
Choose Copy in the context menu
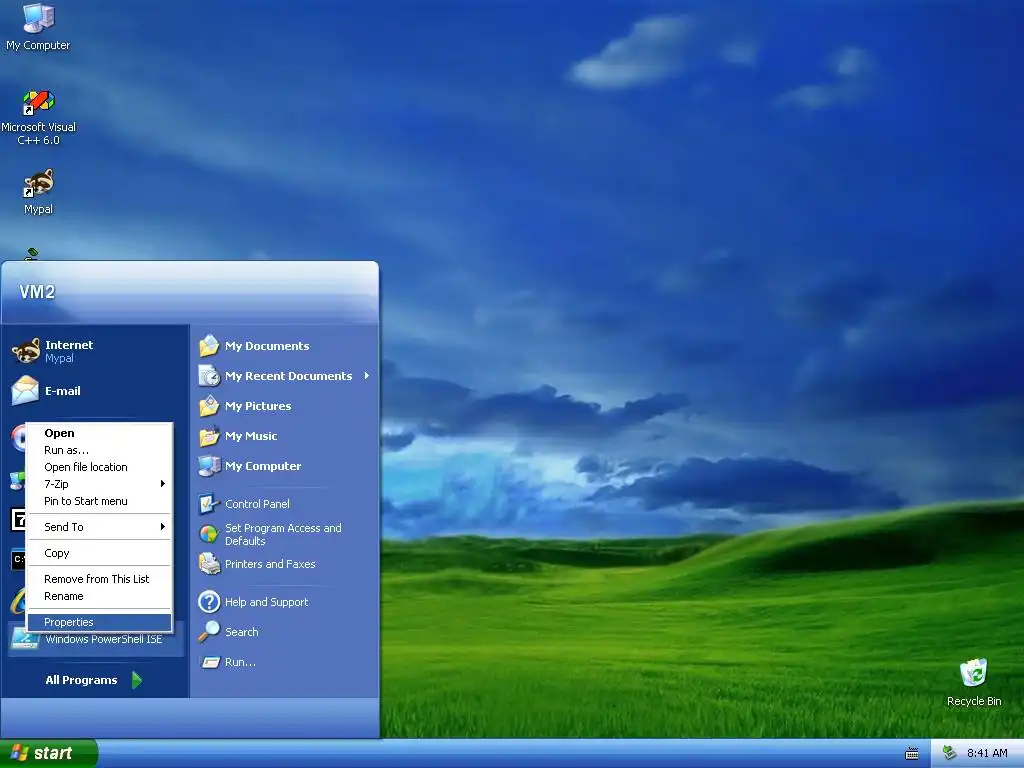coord(99,553)
